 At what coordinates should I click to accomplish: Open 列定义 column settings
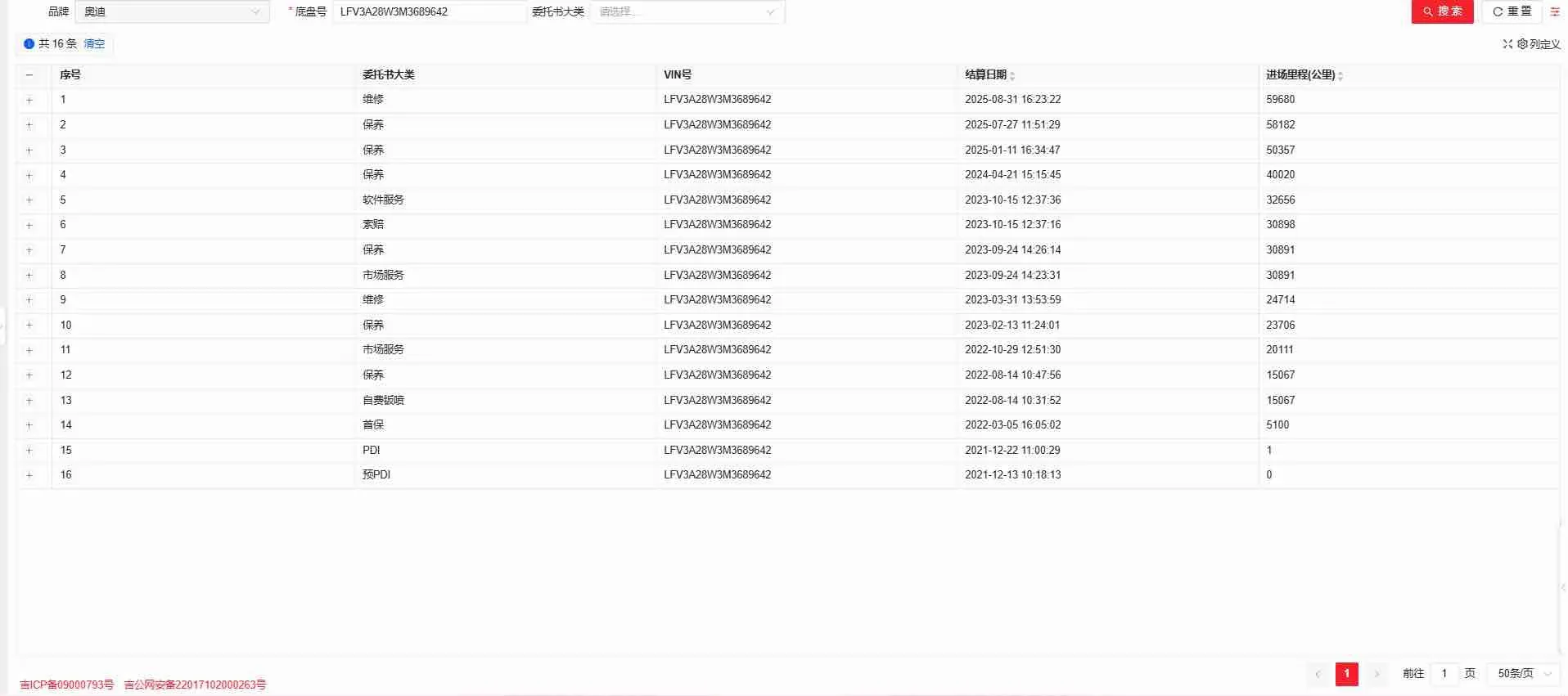point(1539,44)
